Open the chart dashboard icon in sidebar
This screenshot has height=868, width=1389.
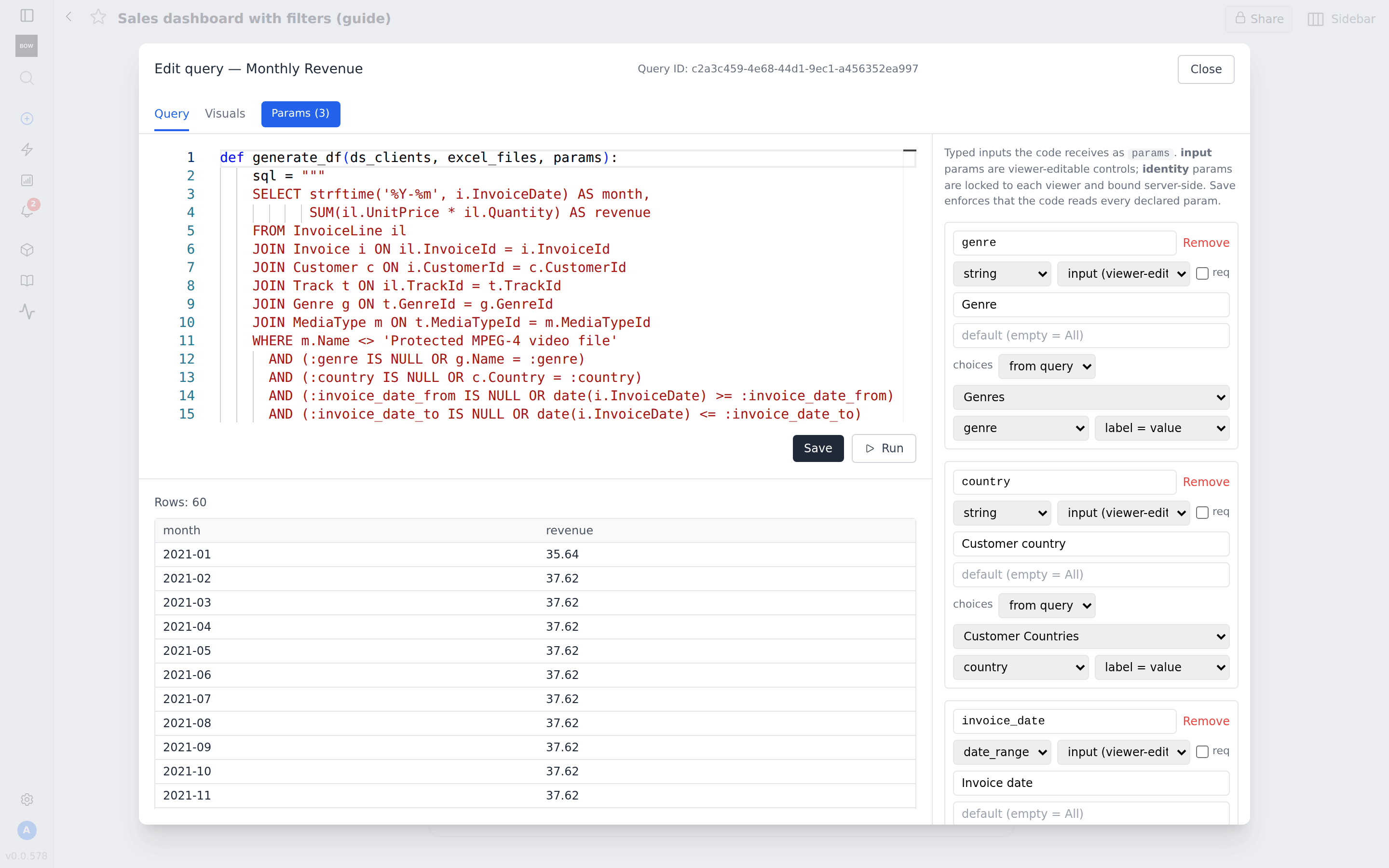coord(27,180)
